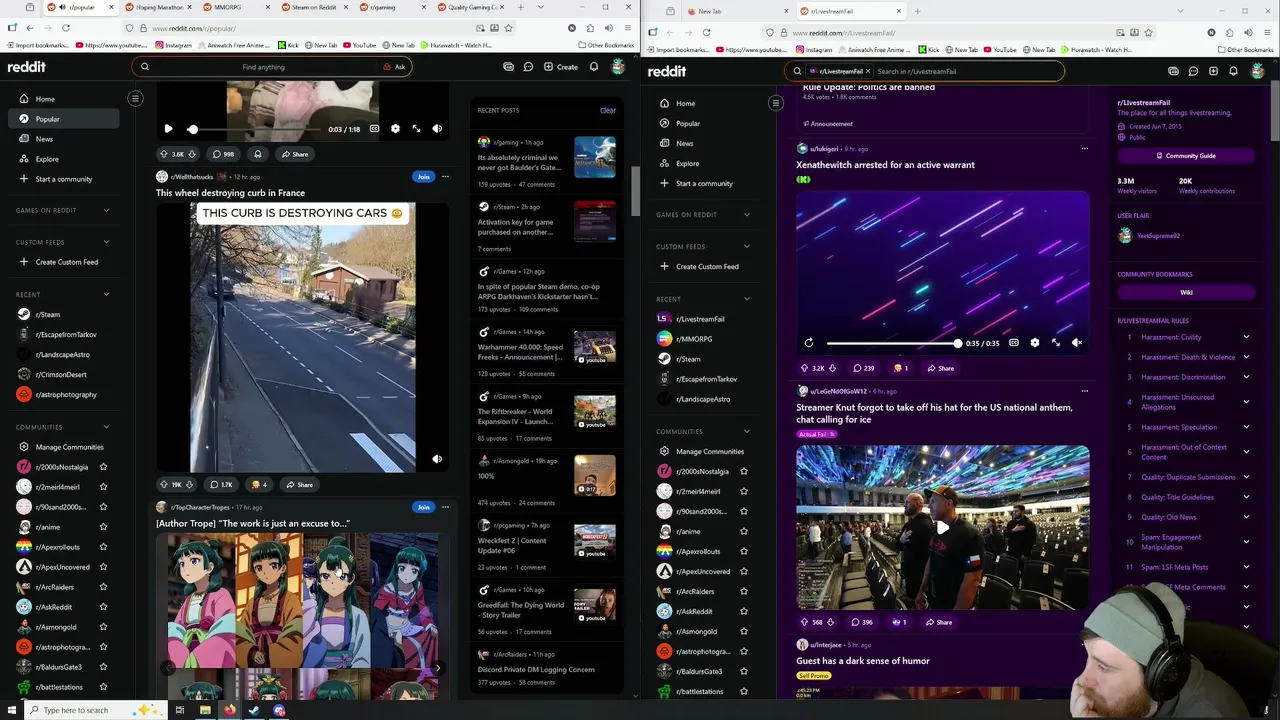This screenshot has height=720, width=1280.
Task: Open the Wiki community bookmark
Action: (x=1186, y=293)
